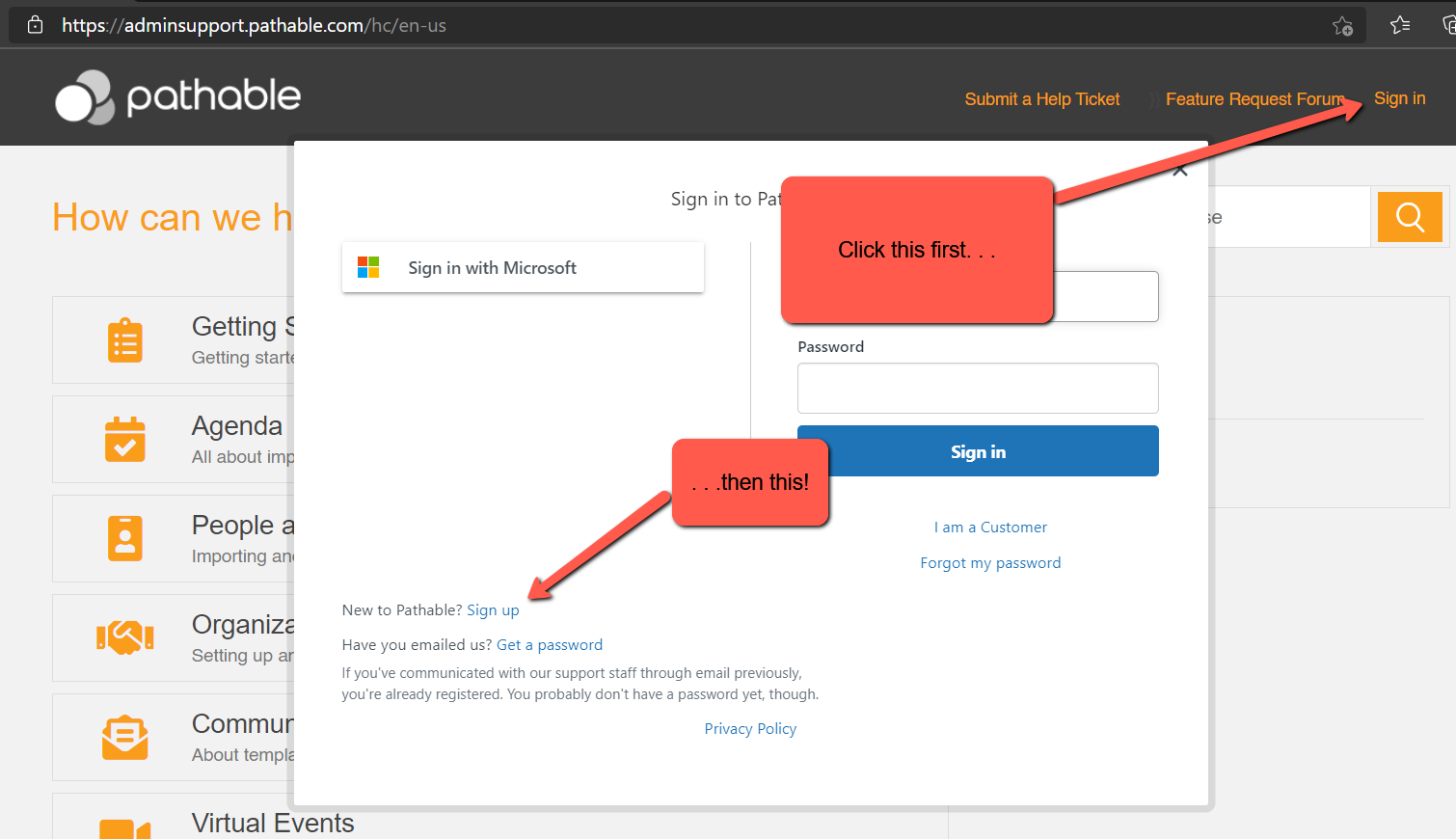Click Sign in in the top navigation
The image size is (1456, 839).
click(x=1400, y=98)
